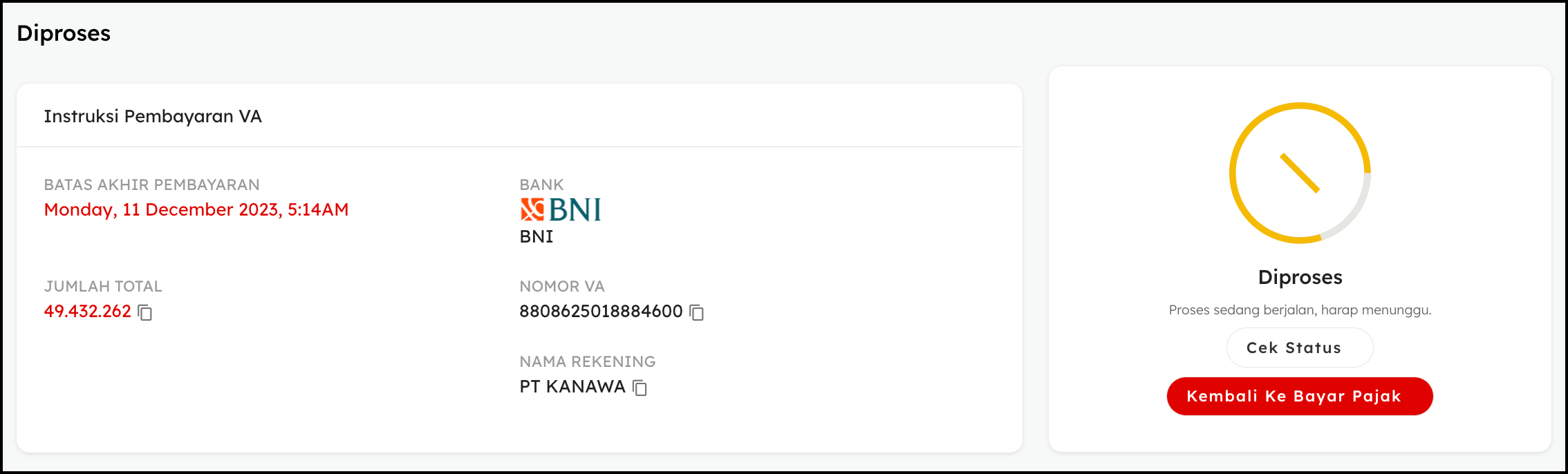Copy the total amount 49.432.262
The width and height of the screenshot is (1568, 474).
(x=145, y=312)
